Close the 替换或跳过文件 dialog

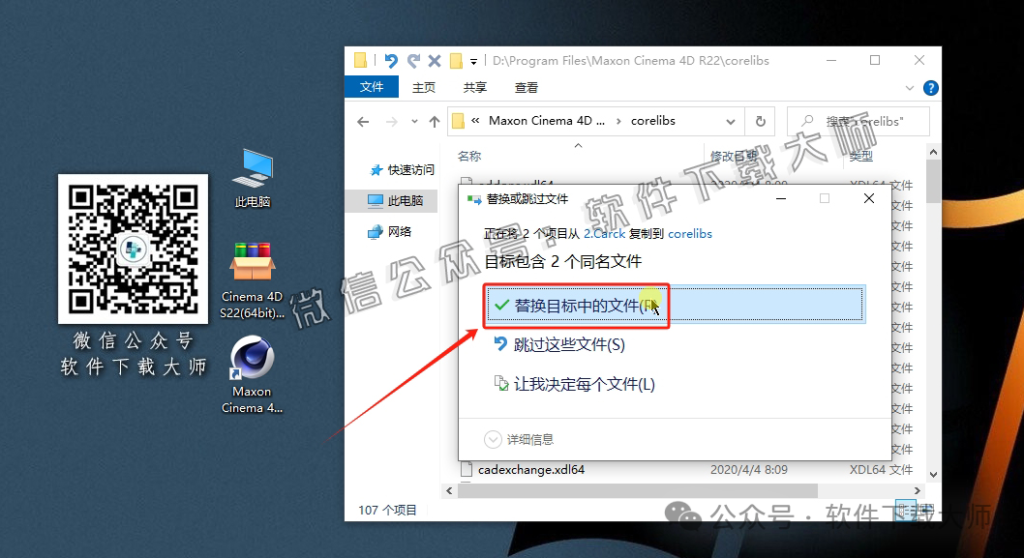[869, 198]
